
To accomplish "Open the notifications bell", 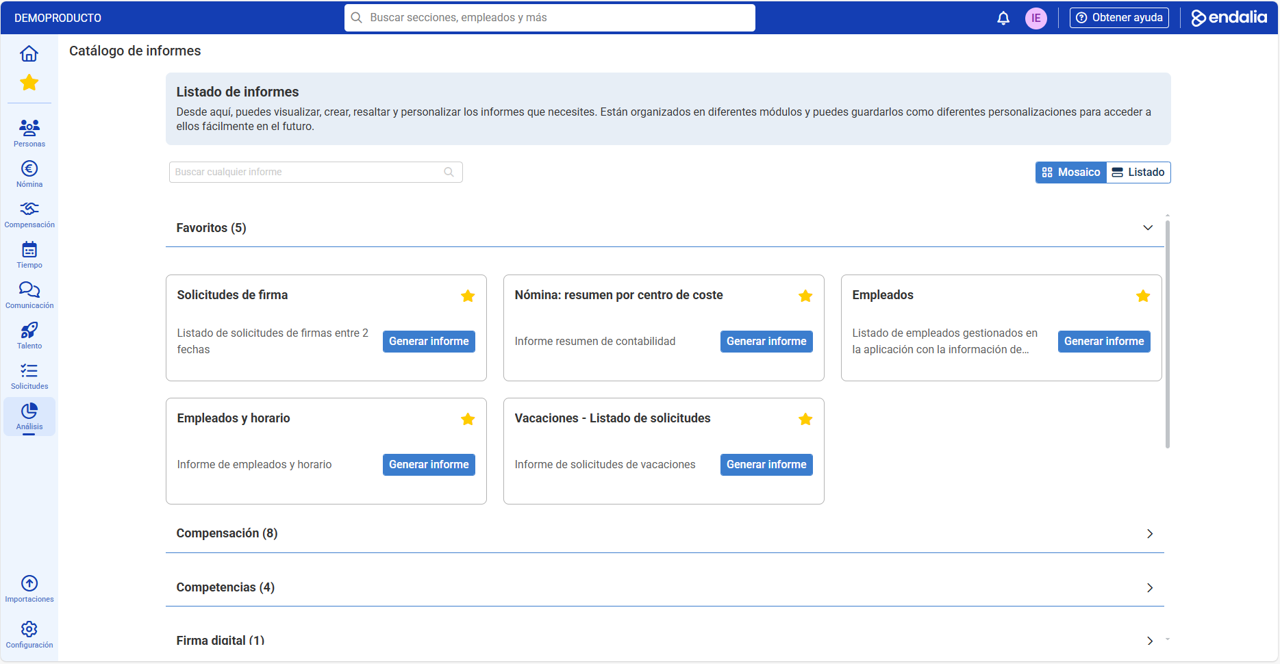I will [1003, 18].
